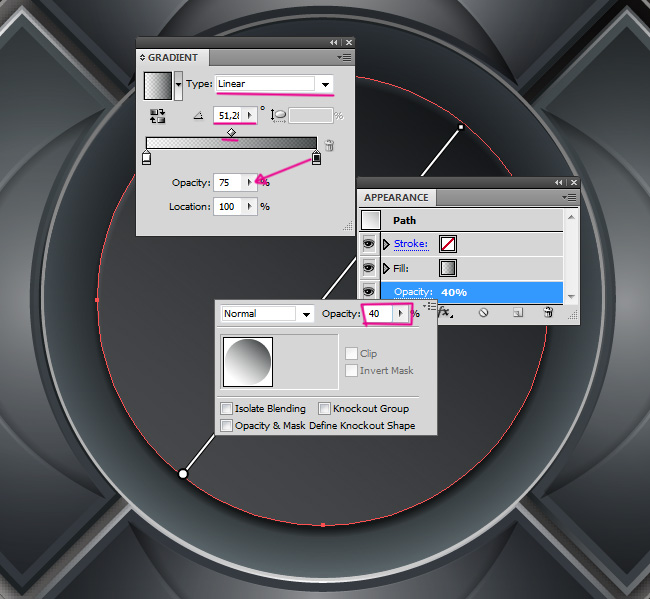The image size is (650, 599).
Task: Click the Stroke none color swatch
Action: click(448, 244)
